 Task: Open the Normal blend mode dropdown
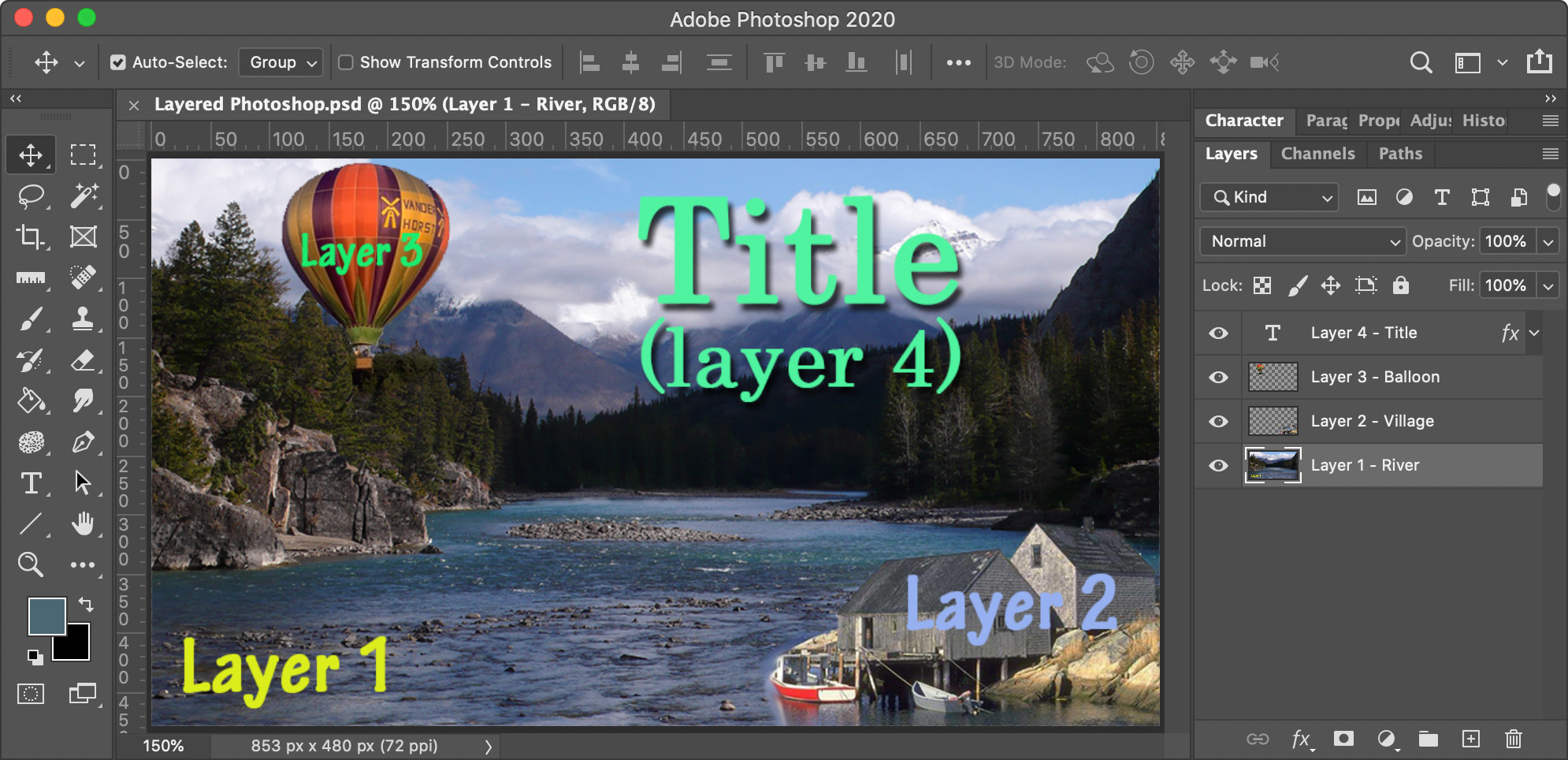pos(1302,241)
